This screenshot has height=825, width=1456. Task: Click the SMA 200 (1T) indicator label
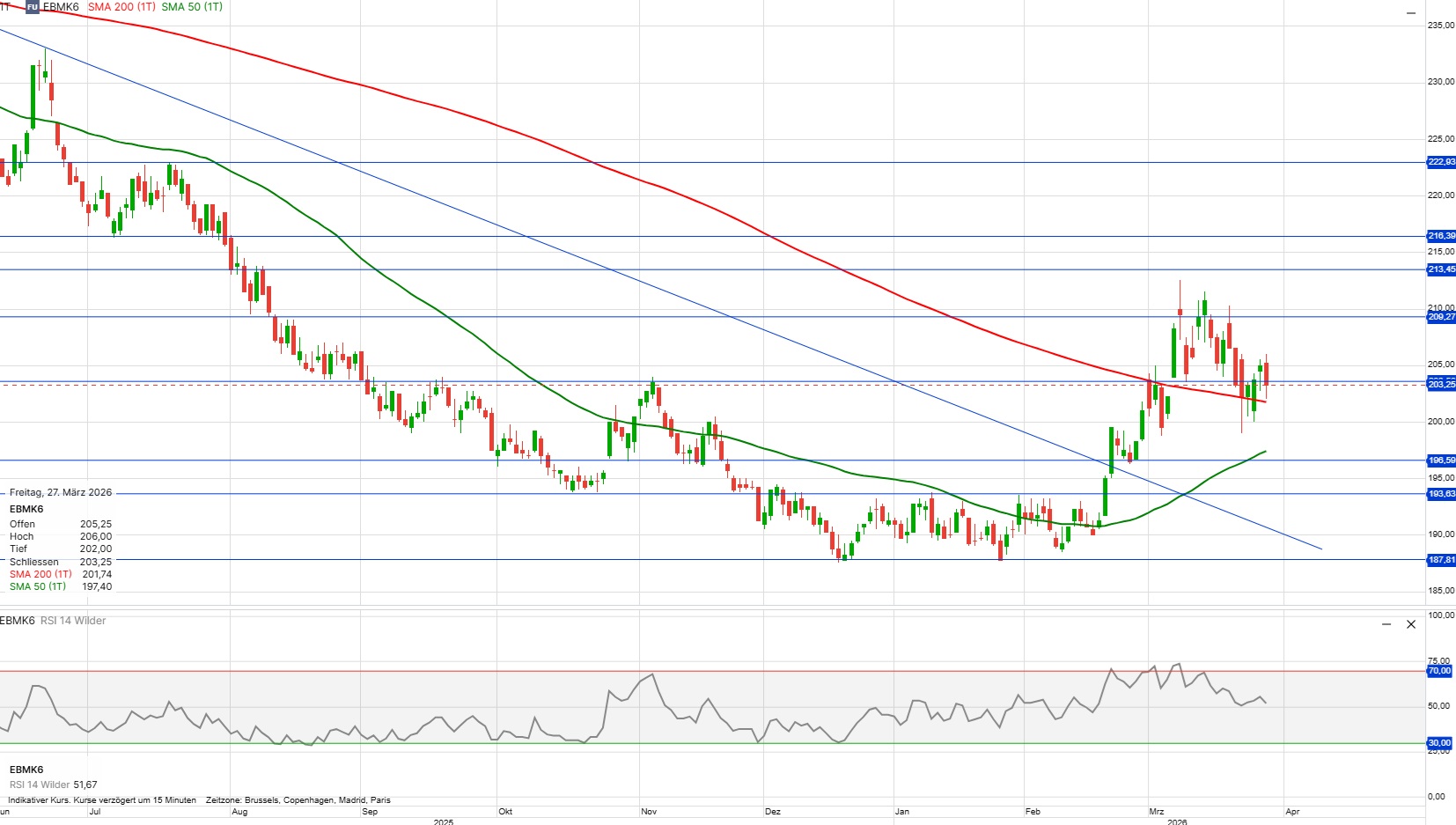[x=121, y=7]
